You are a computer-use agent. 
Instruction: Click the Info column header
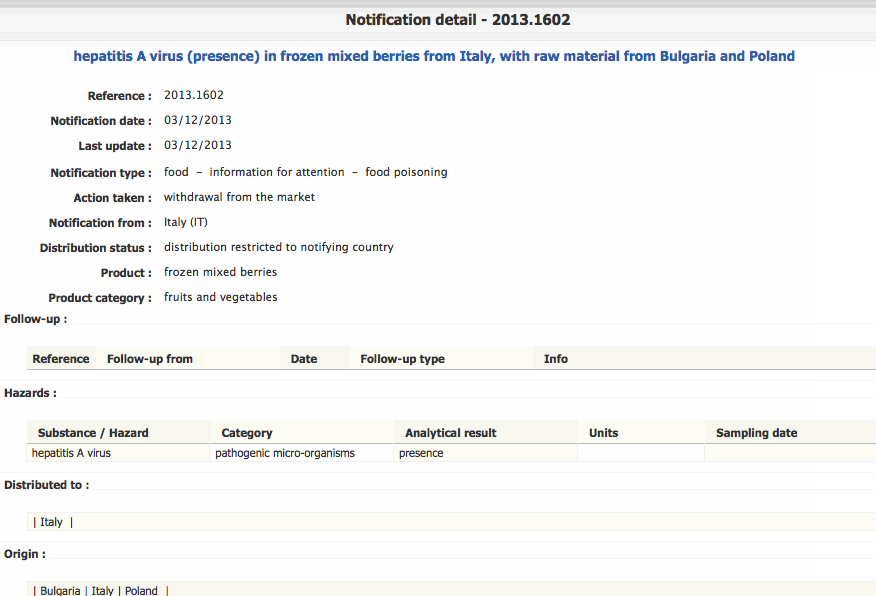556,359
